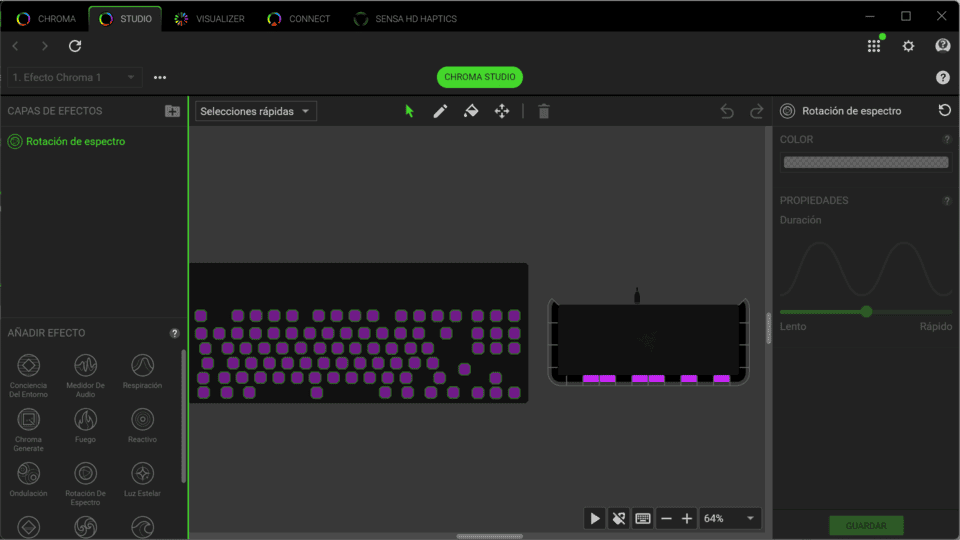Switch to the VISUALIZER tab
Viewport: 960px width, 540px height.
coord(209,18)
